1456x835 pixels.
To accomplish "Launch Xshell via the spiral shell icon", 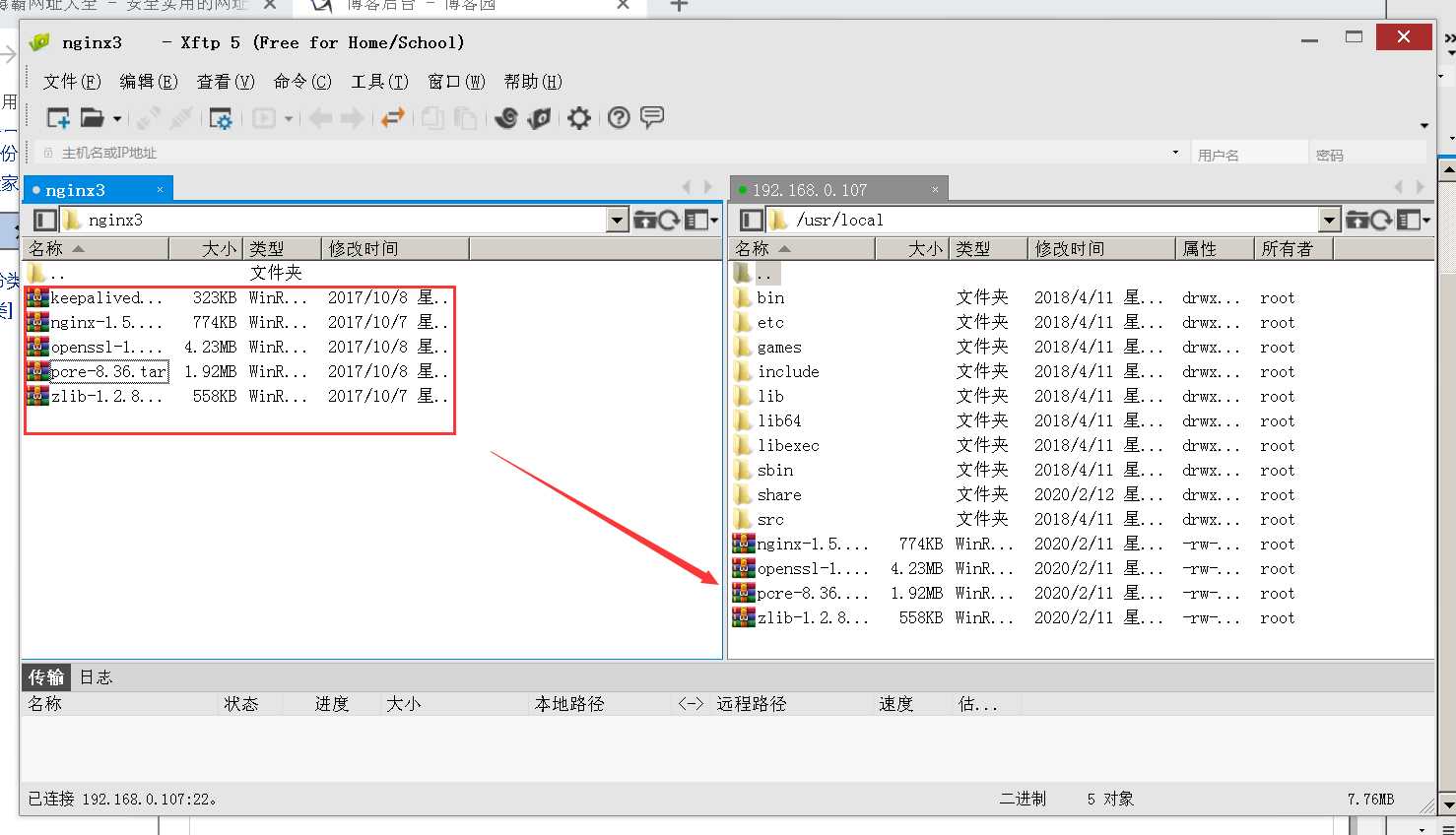I will (506, 118).
